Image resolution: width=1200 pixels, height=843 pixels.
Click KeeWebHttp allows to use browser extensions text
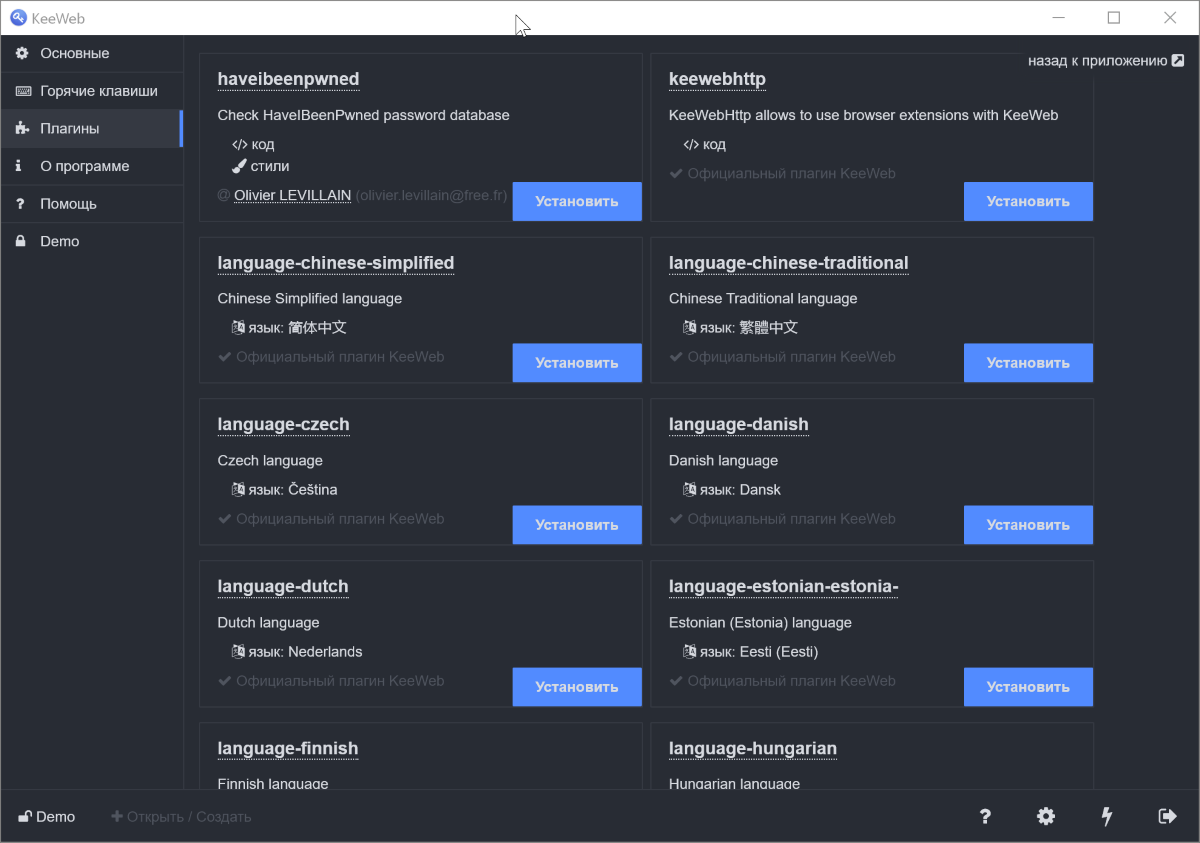tap(863, 115)
